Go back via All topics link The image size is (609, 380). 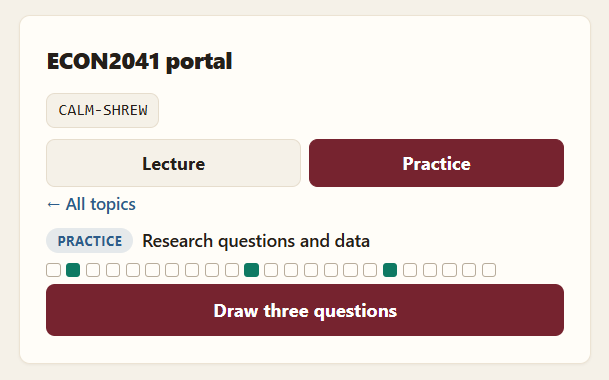tap(91, 204)
